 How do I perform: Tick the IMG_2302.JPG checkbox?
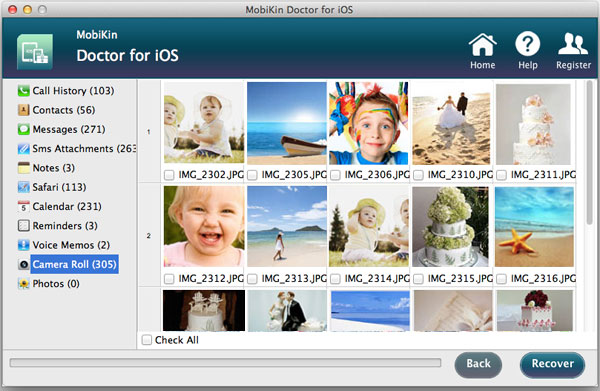pyautogui.click(x=169, y=175)
